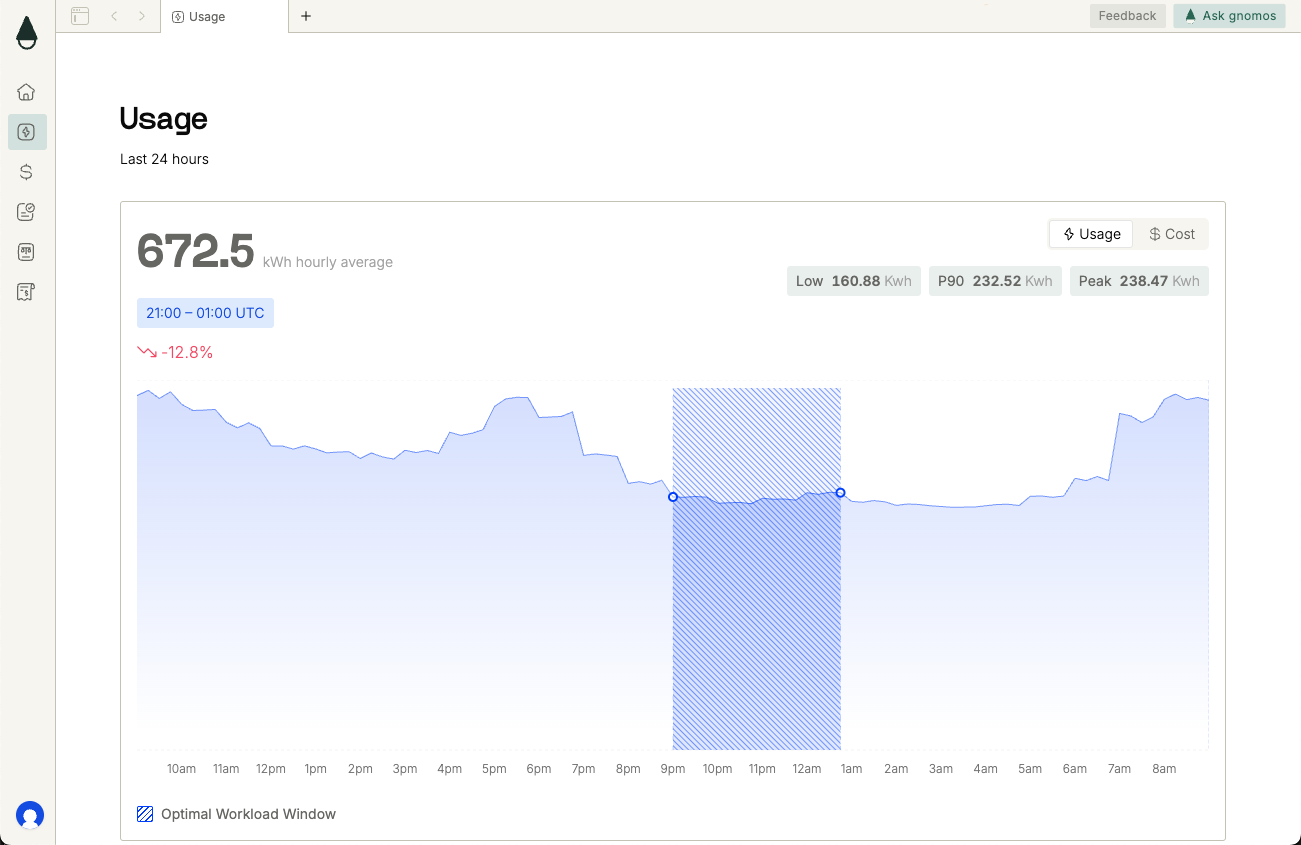This screenshot has height=845, width=1301.
Task: Click the gnomos droplet logo
Action: (26, 32)
